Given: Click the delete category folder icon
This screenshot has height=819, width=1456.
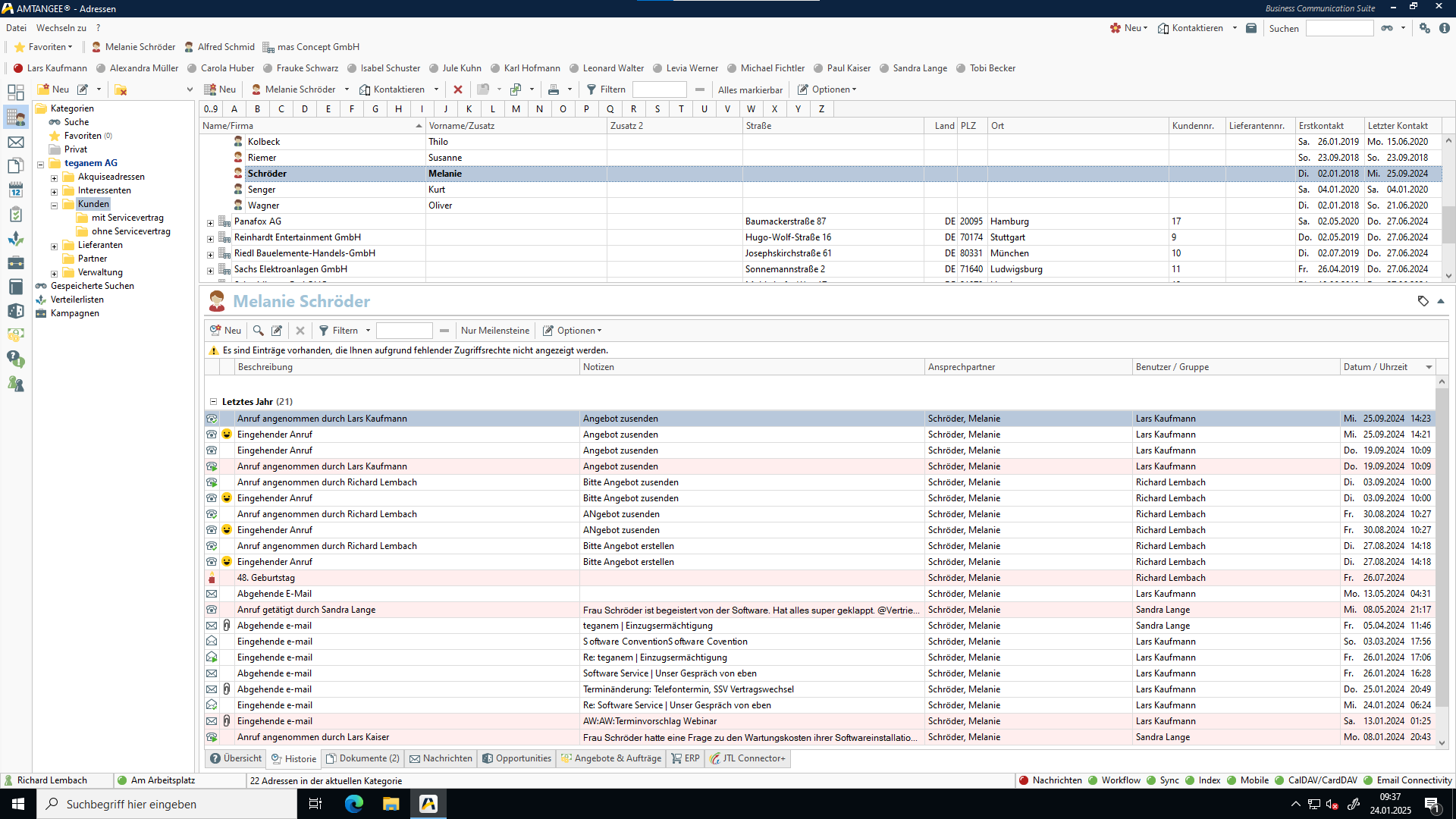Looking at the screenshot, I should (x=121, y=89).
